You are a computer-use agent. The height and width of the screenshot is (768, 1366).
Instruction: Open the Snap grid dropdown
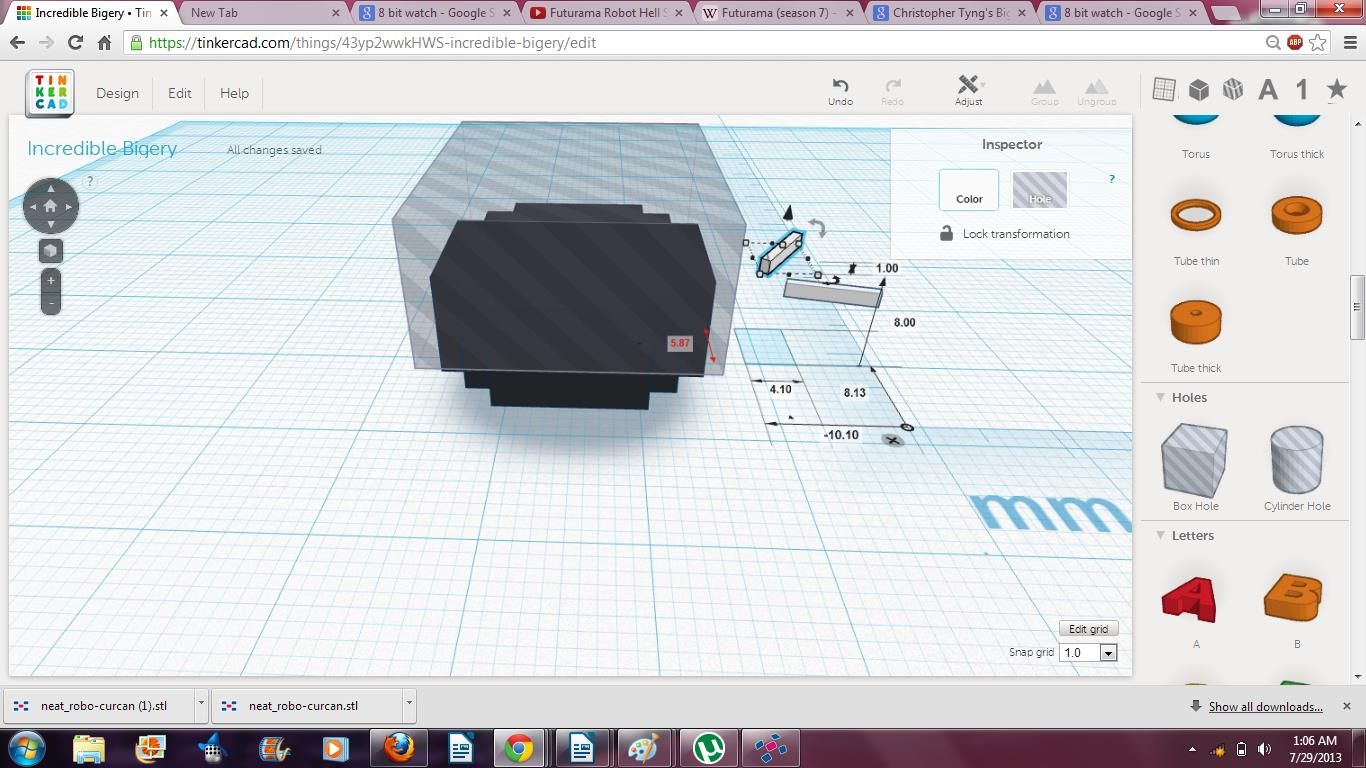[x=1107, y=652]
